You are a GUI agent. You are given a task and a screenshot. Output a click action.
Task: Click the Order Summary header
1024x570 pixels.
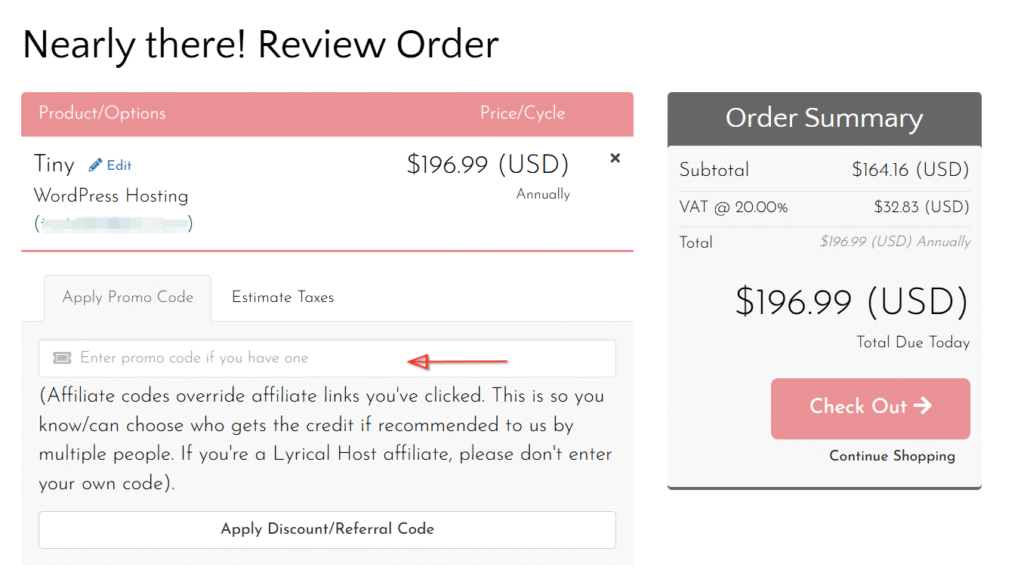pyautogui.click(x=824, y=118)
